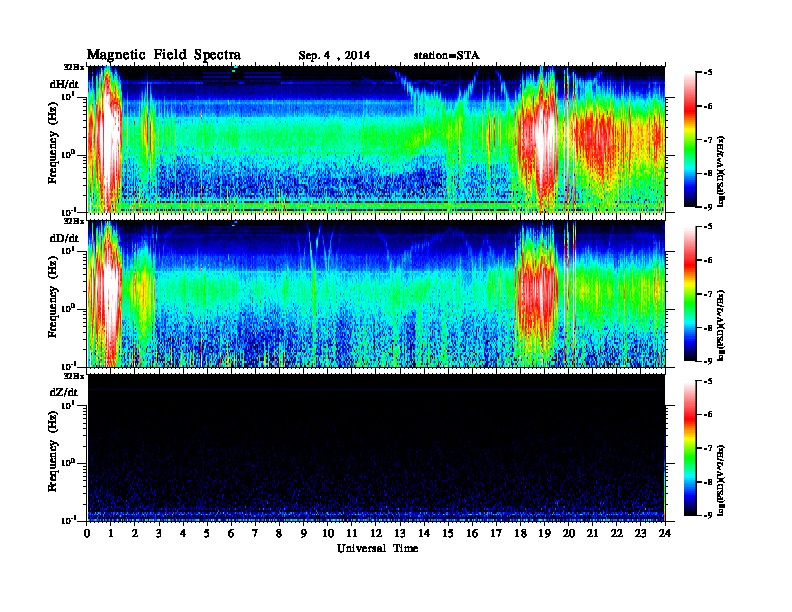Click hour label 18 on the time axis
Screen dimensions: 792x612
(x=520, y=533)
